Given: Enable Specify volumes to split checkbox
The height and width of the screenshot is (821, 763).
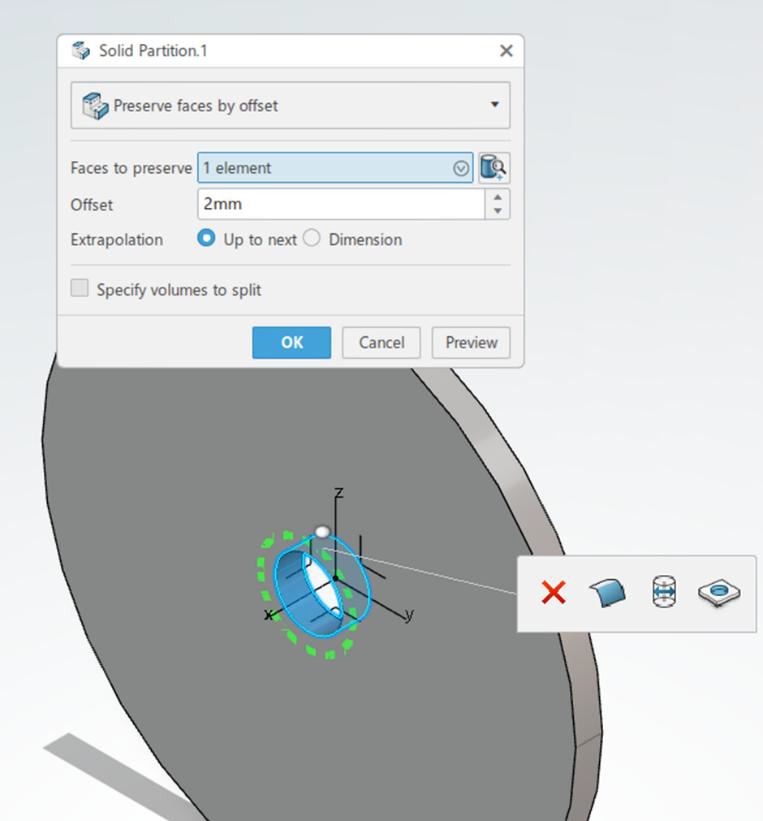Looking at the screenshot, I should tap(80, 288).
